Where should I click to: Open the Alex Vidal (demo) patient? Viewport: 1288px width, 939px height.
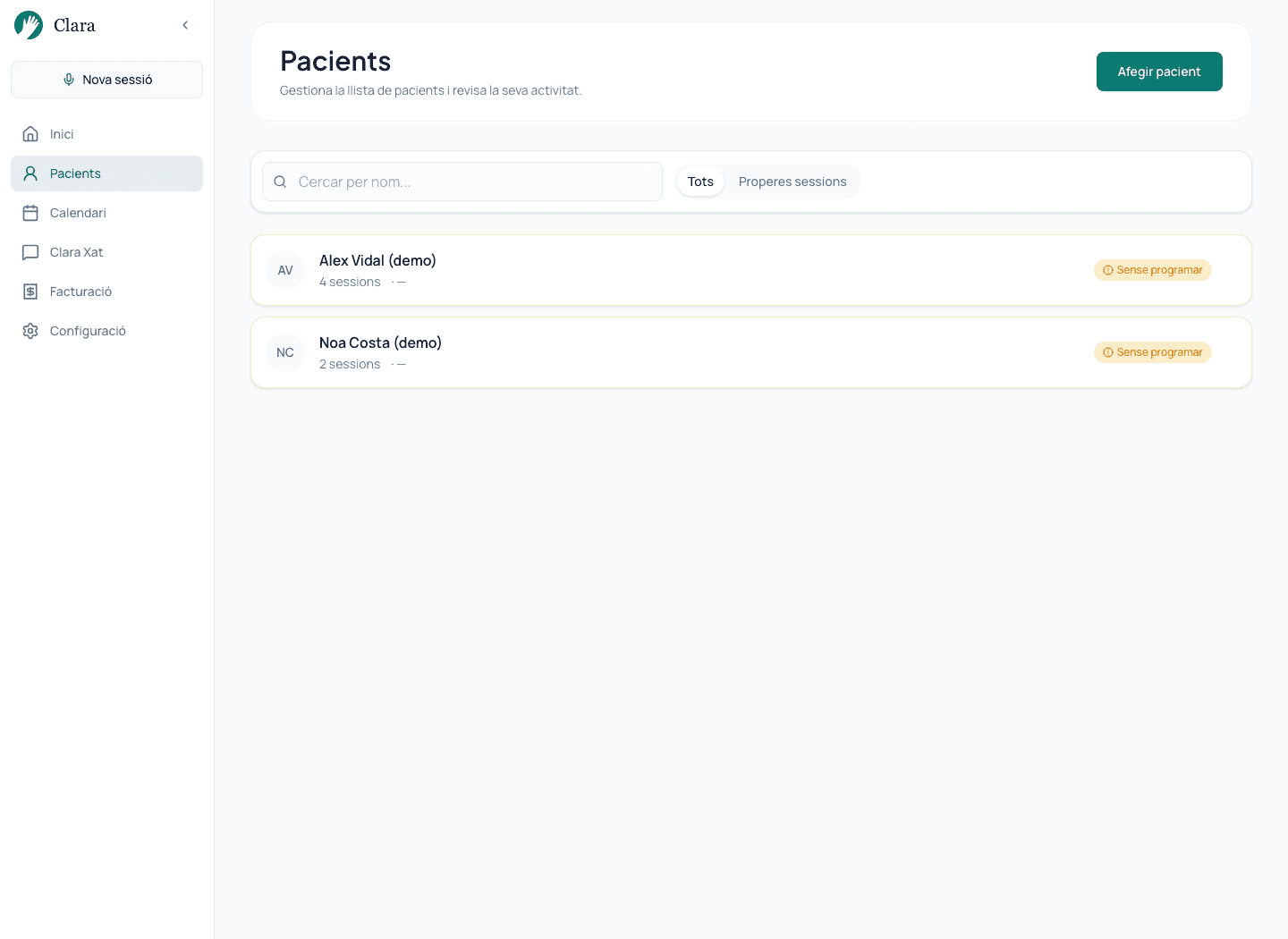(751, 270)
